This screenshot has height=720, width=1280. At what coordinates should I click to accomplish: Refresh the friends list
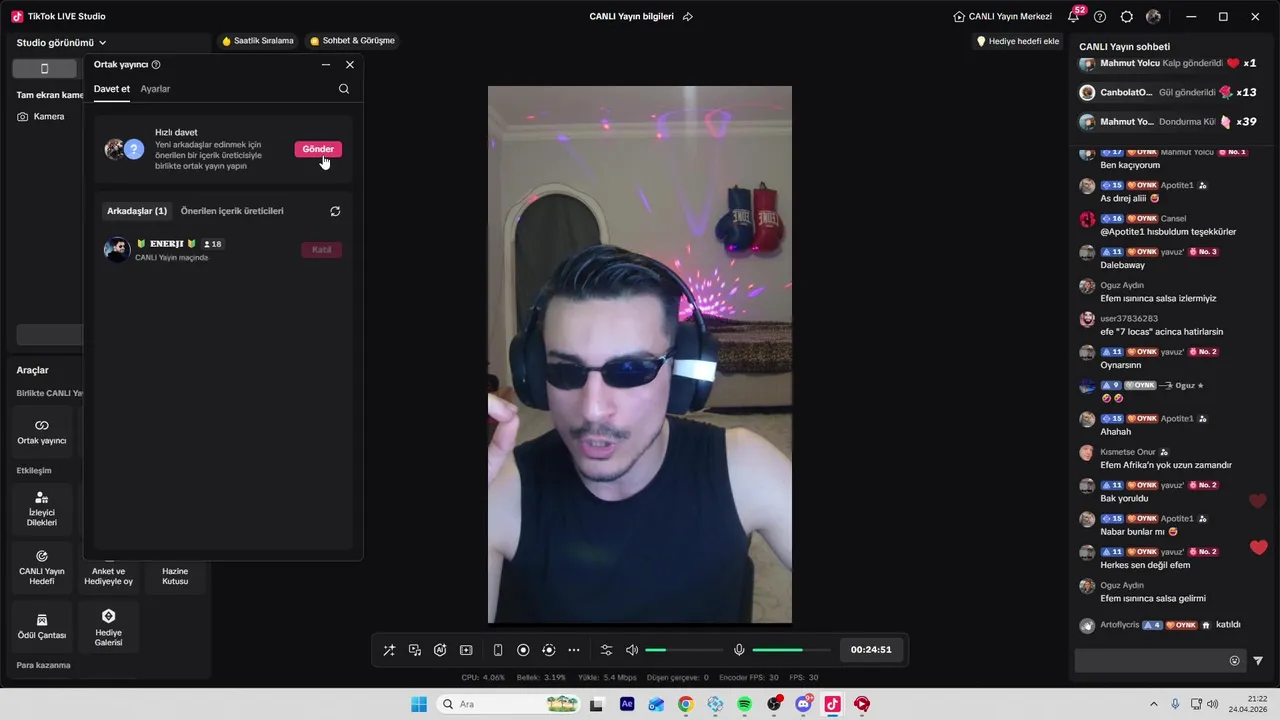(335, 211)
